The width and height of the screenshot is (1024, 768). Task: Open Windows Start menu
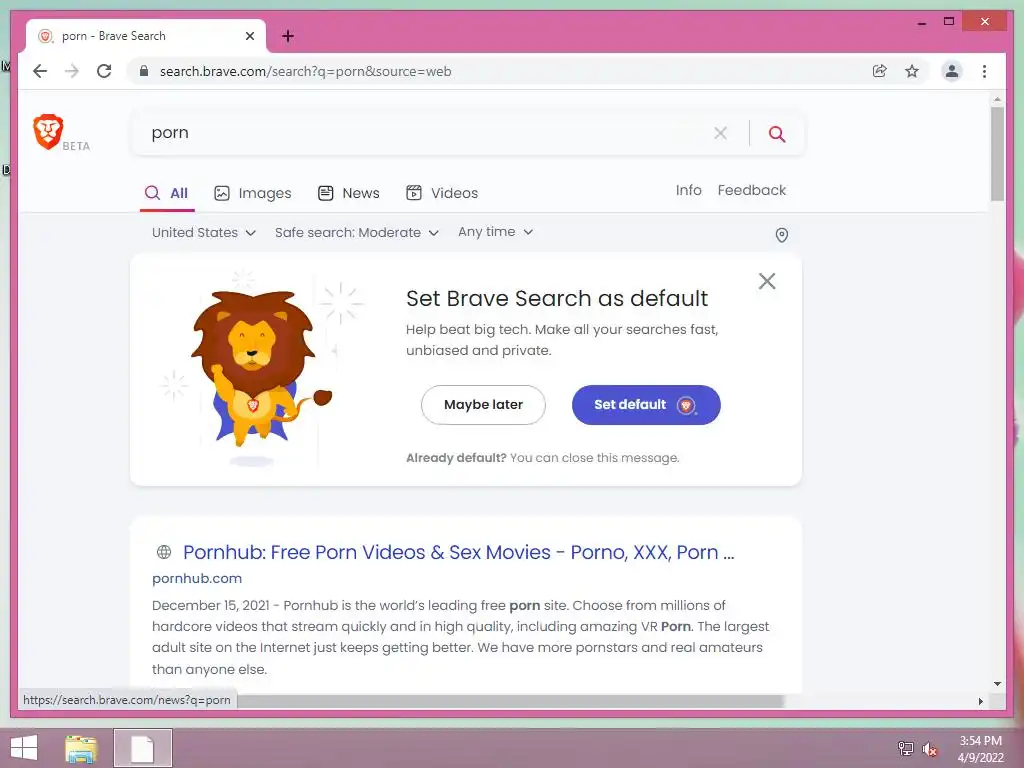pos(24,748)
